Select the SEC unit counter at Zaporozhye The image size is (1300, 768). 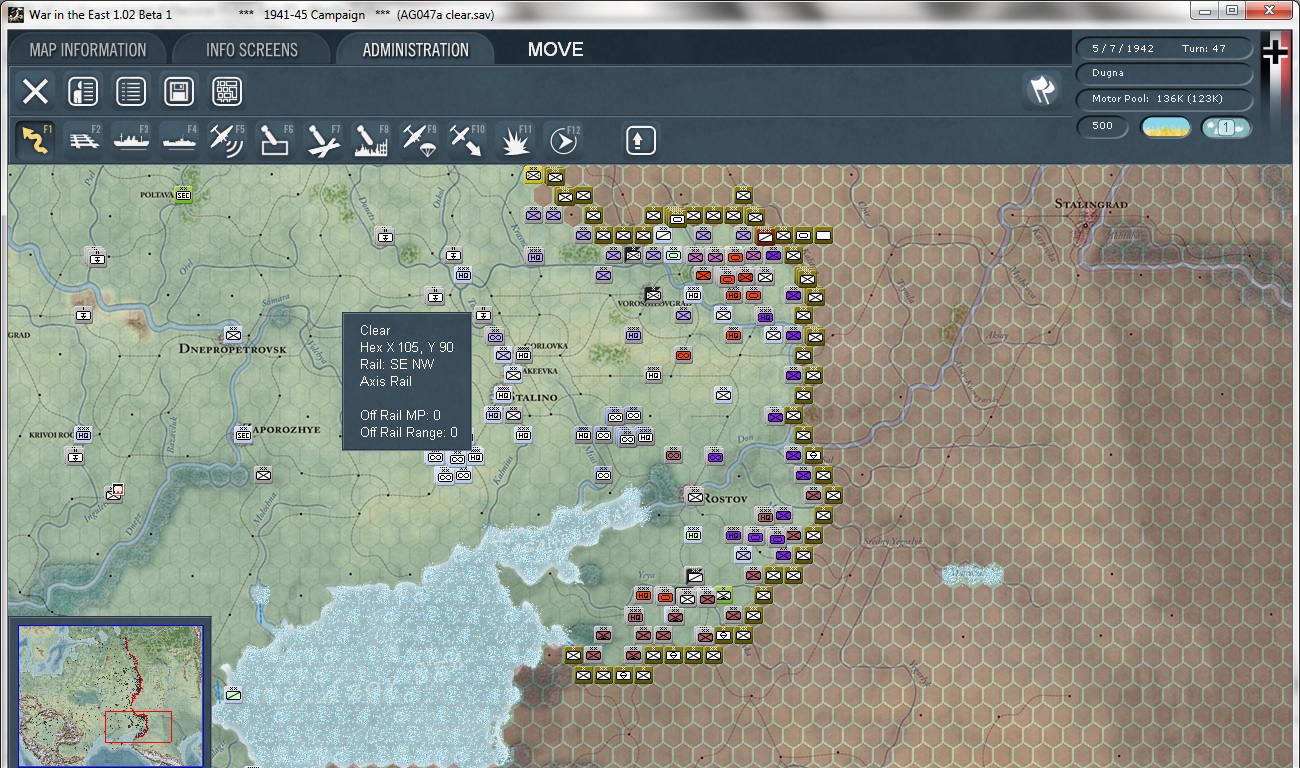[x=243, y=433]
